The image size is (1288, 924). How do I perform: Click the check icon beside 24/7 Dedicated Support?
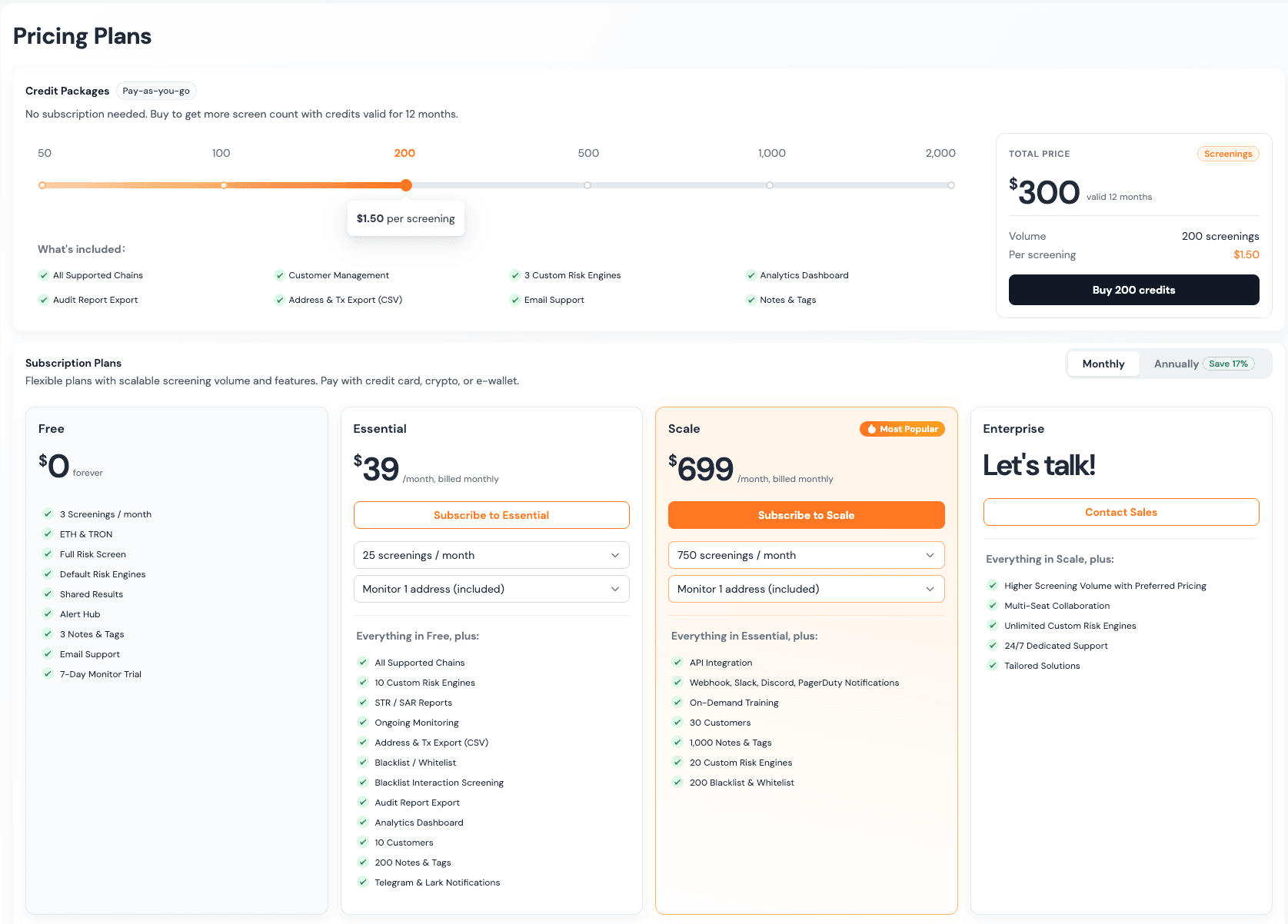[993, 646]
